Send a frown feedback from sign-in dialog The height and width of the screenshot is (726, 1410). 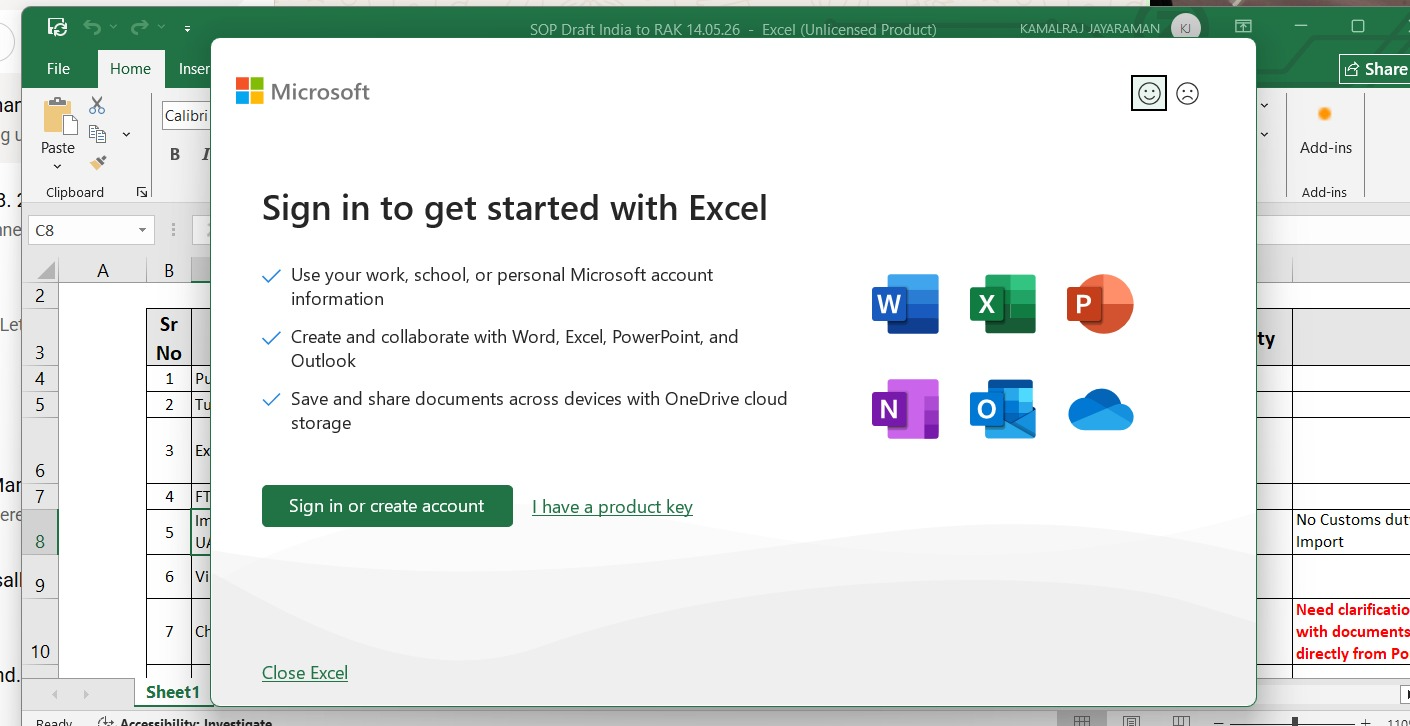pos(1187,93)
